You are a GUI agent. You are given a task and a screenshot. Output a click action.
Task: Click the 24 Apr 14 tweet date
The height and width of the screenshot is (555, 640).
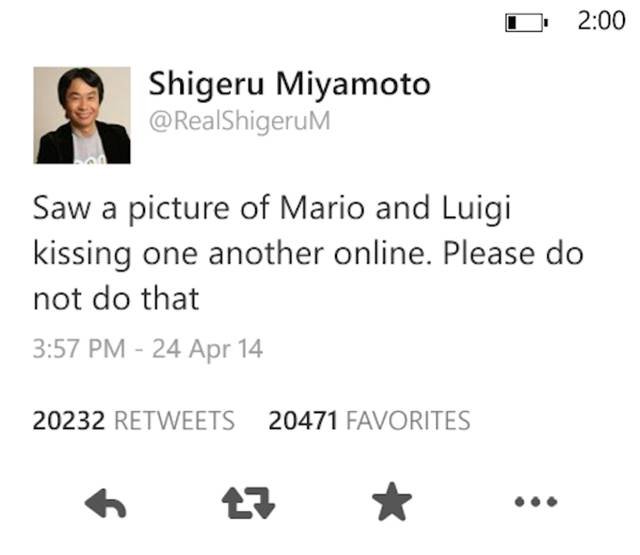pos(207,350)
